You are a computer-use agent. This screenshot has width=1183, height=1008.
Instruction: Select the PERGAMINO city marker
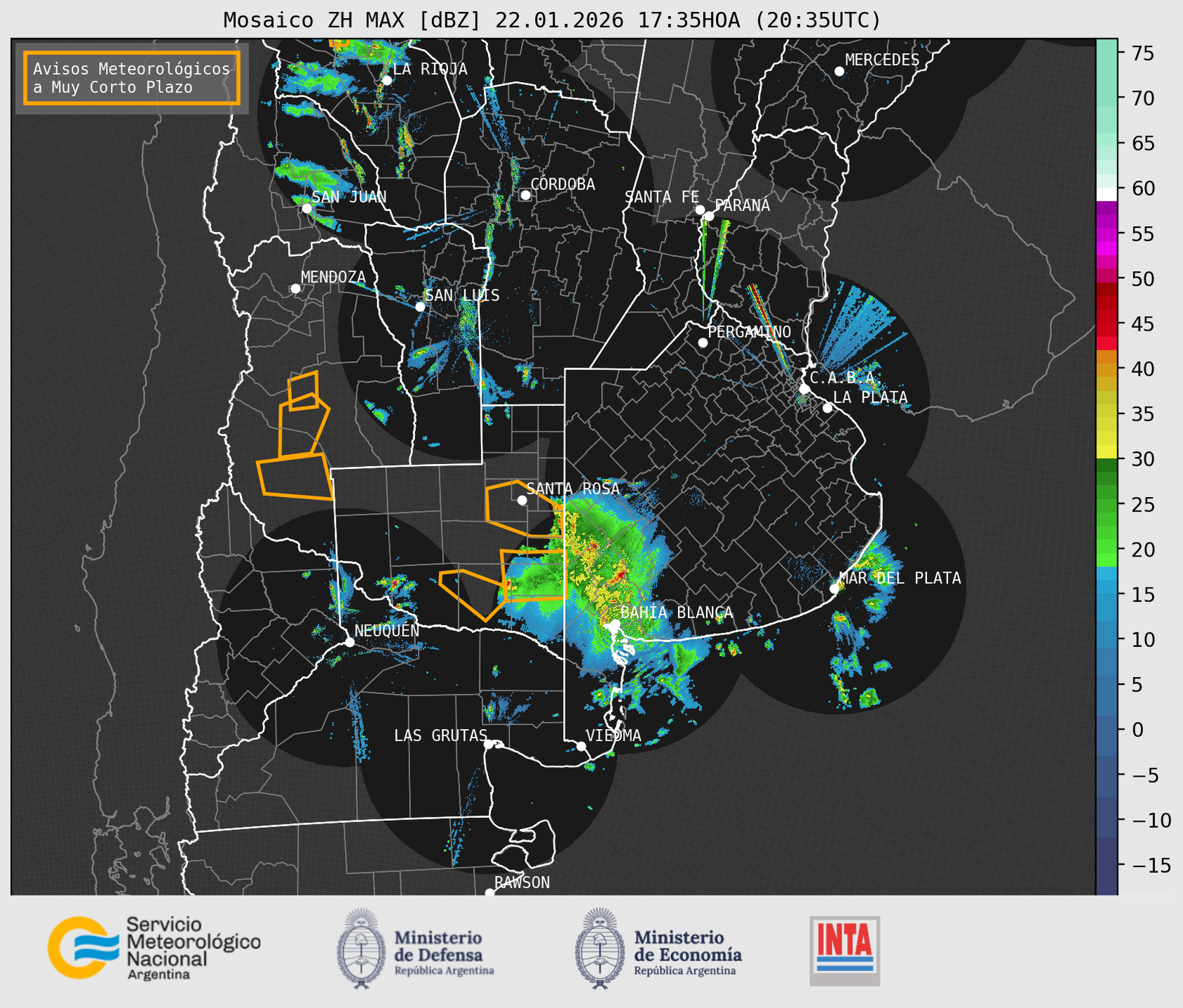click(x=703, y=342)
